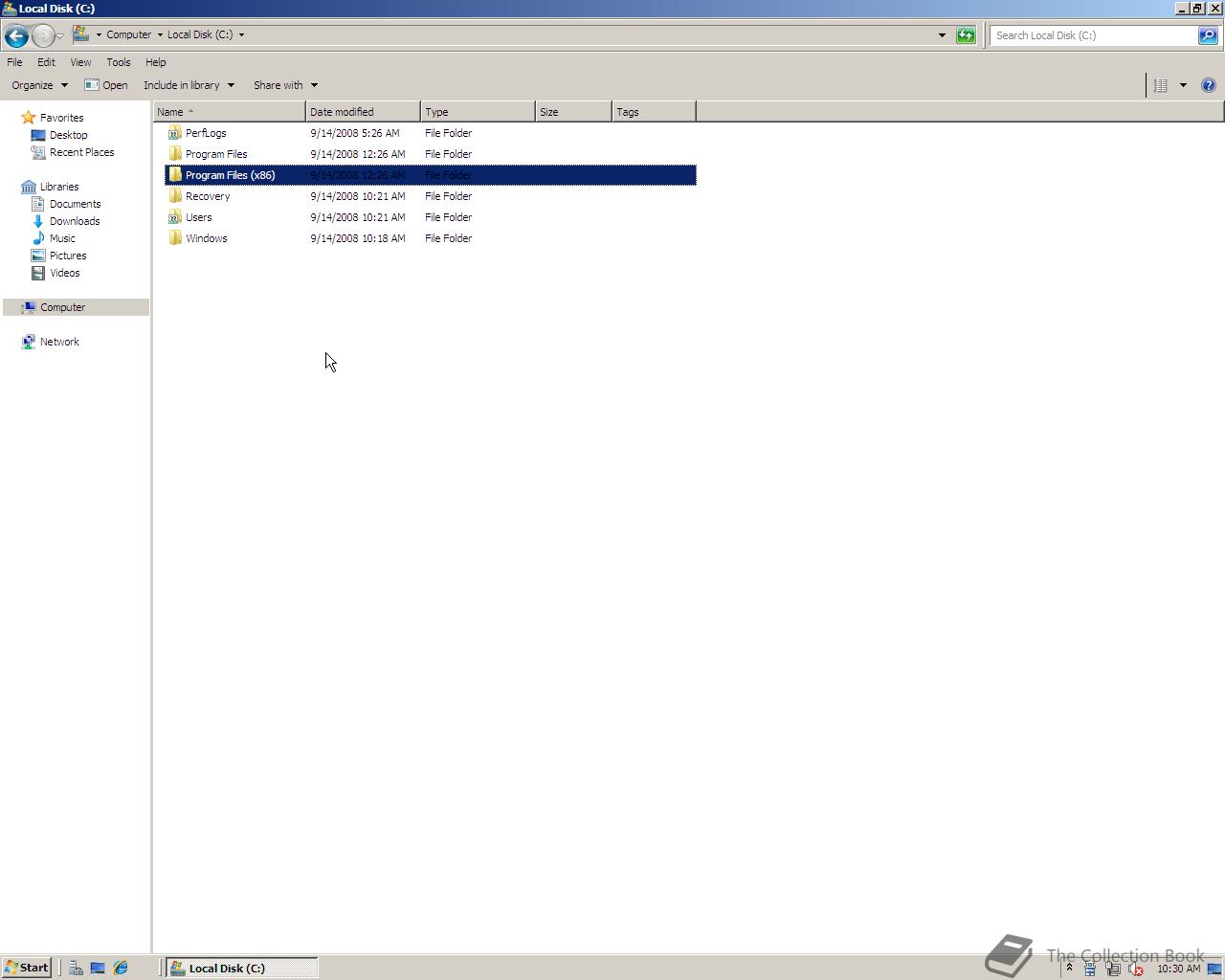Select Libraries in the navigation pane
1225x980 pixels.
(x=59, y=187)
